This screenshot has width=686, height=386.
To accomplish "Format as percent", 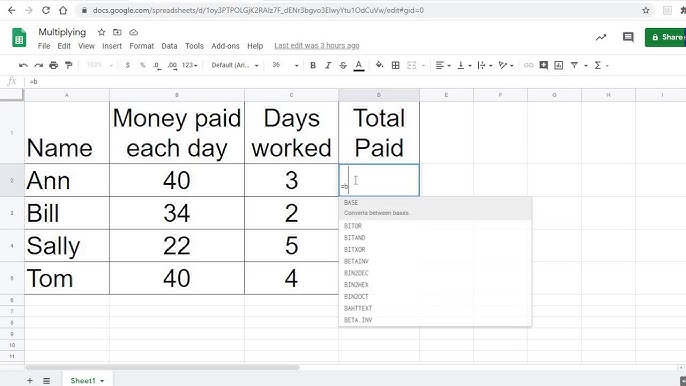I will point(142,65).
